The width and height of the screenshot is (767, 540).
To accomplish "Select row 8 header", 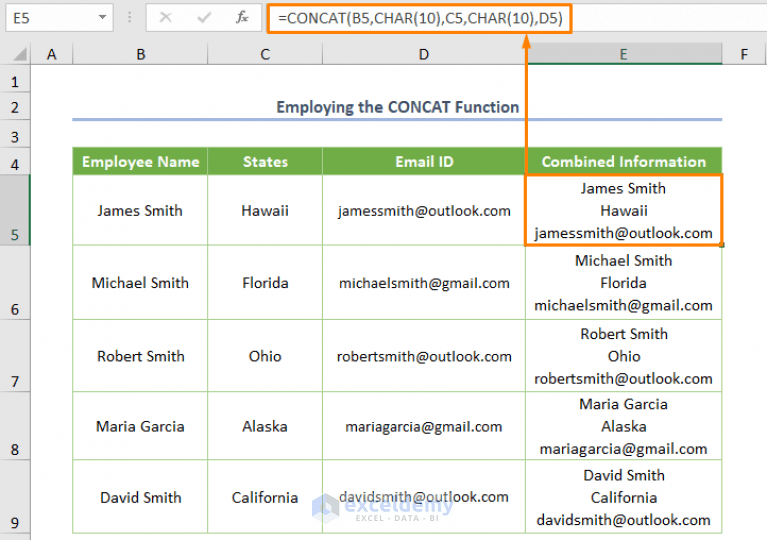I will coord(15,426).
